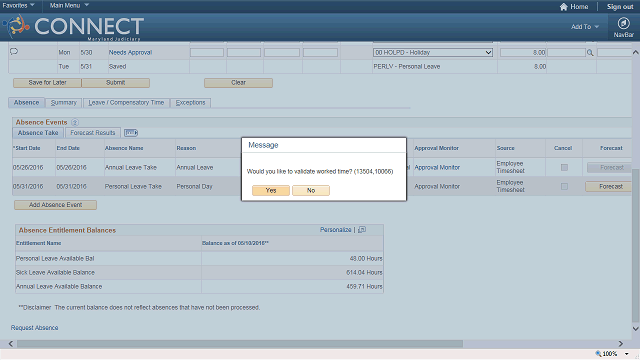Image resolution: width=640 pixels, height=360 pixels.
Task: Open Approval Monitor link for 05/26/2016
Action: (x=437, y=167)
